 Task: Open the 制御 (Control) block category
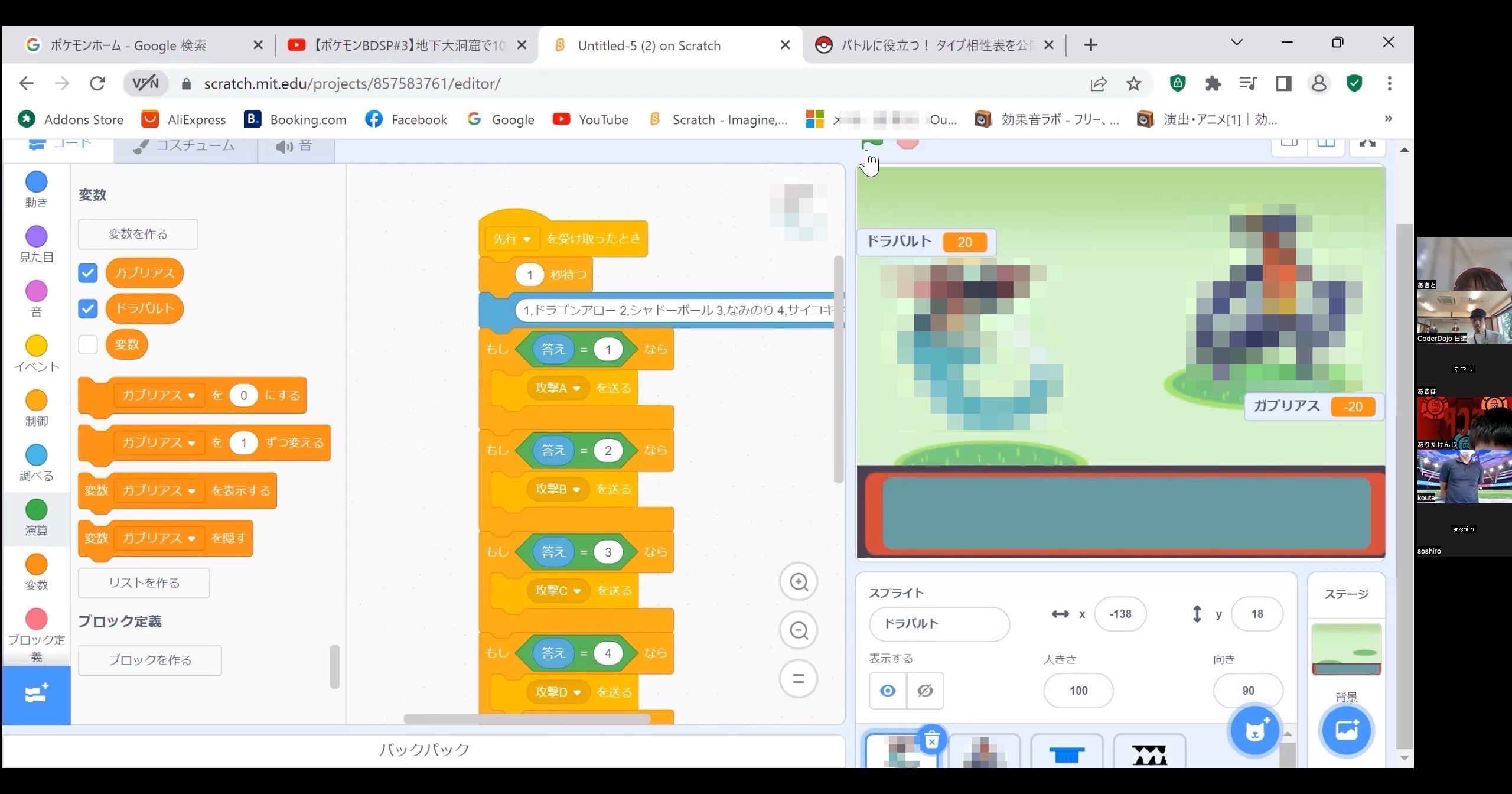[x=36, y=409]
